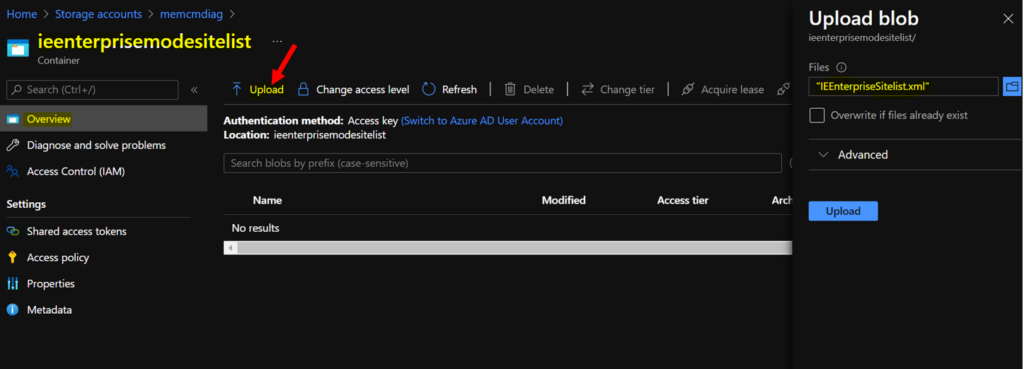Open the ellipsis menu beside container name
1024x369 pixels.
277,41
